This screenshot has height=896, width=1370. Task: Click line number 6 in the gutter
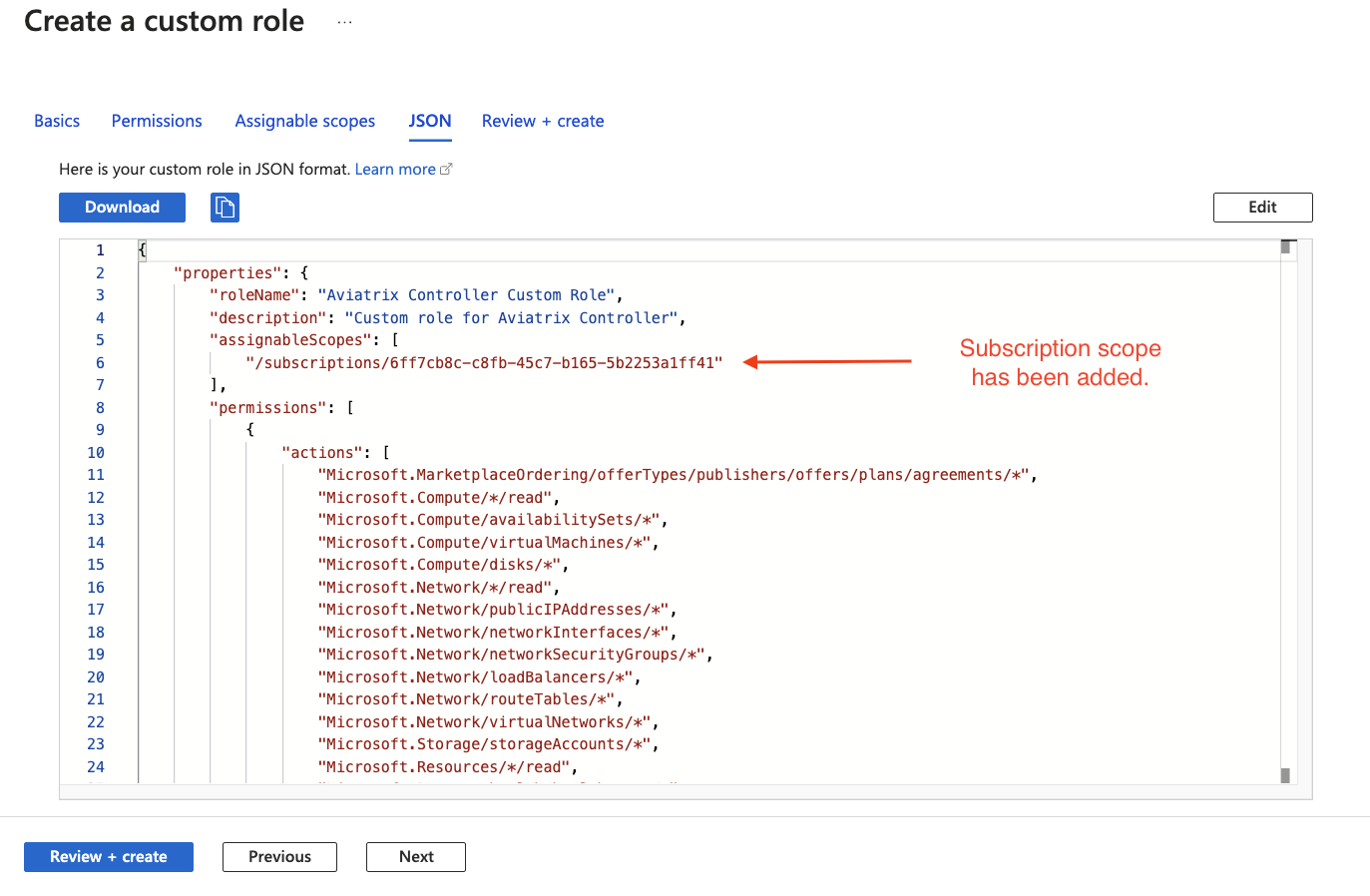point(100,363)
